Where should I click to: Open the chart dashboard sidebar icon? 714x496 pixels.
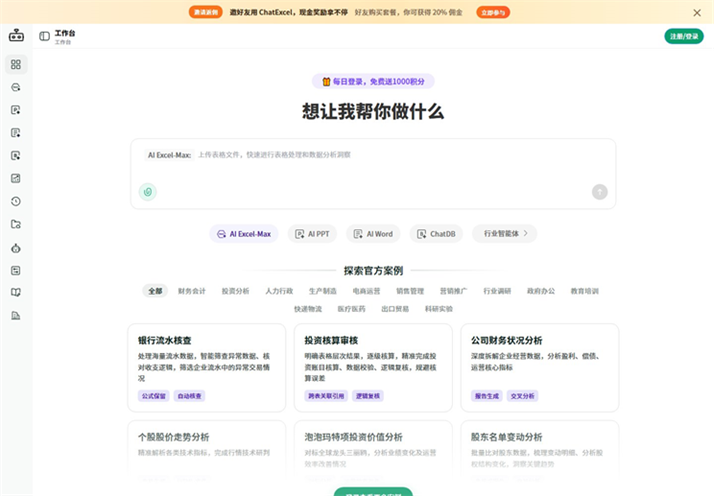coord(16,178)
